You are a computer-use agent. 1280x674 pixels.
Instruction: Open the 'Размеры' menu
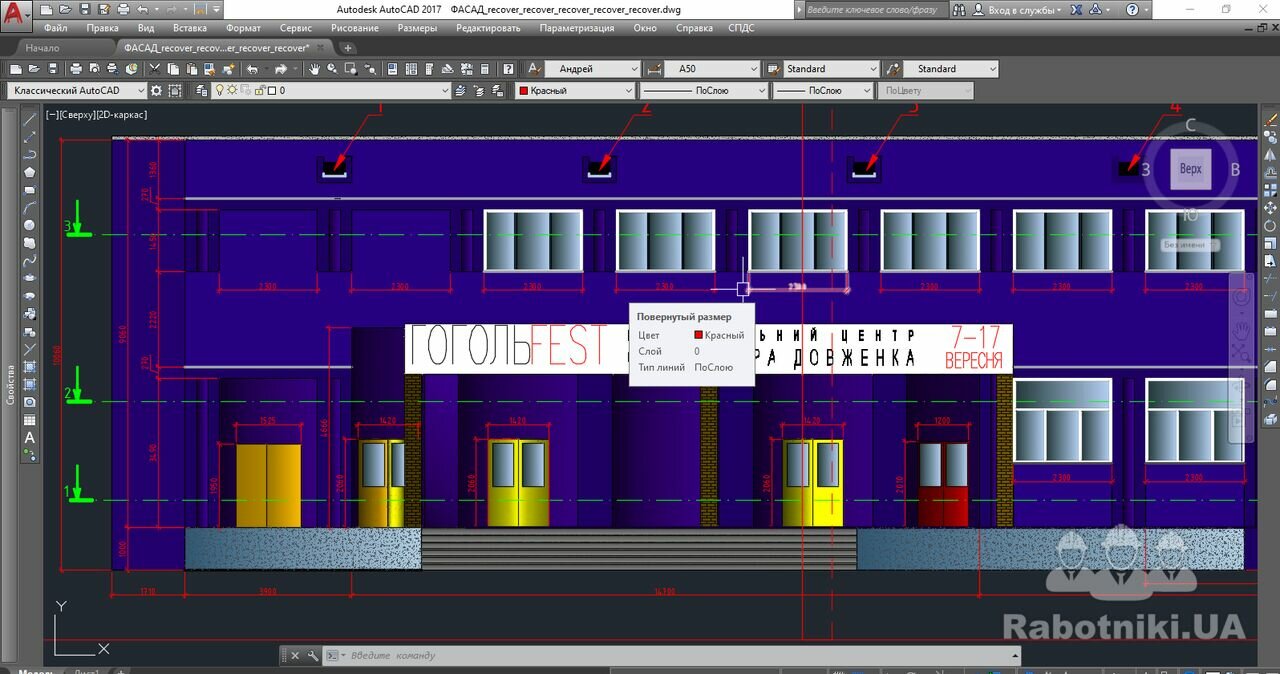(x=417, y=28)
